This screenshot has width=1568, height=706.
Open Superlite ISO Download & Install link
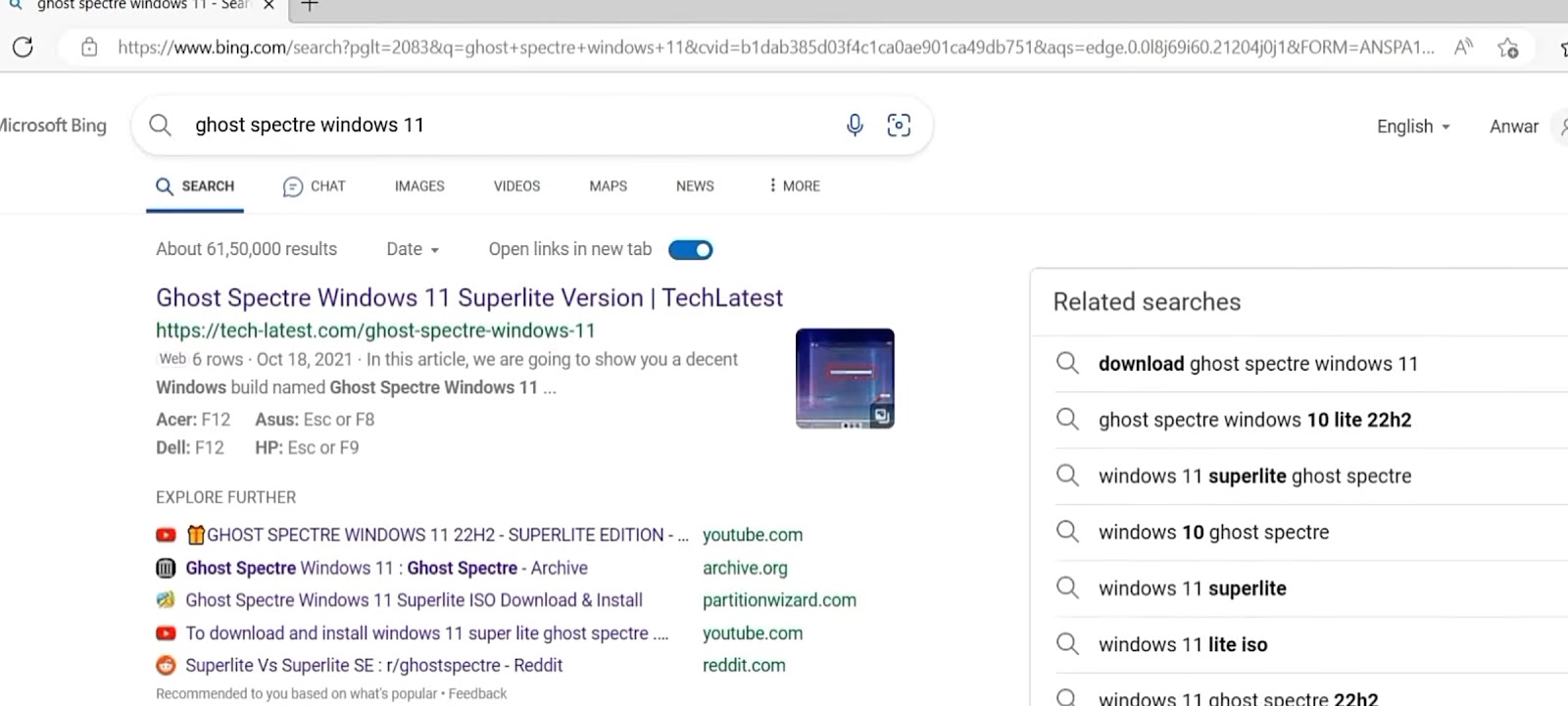[x=414, y=600]
